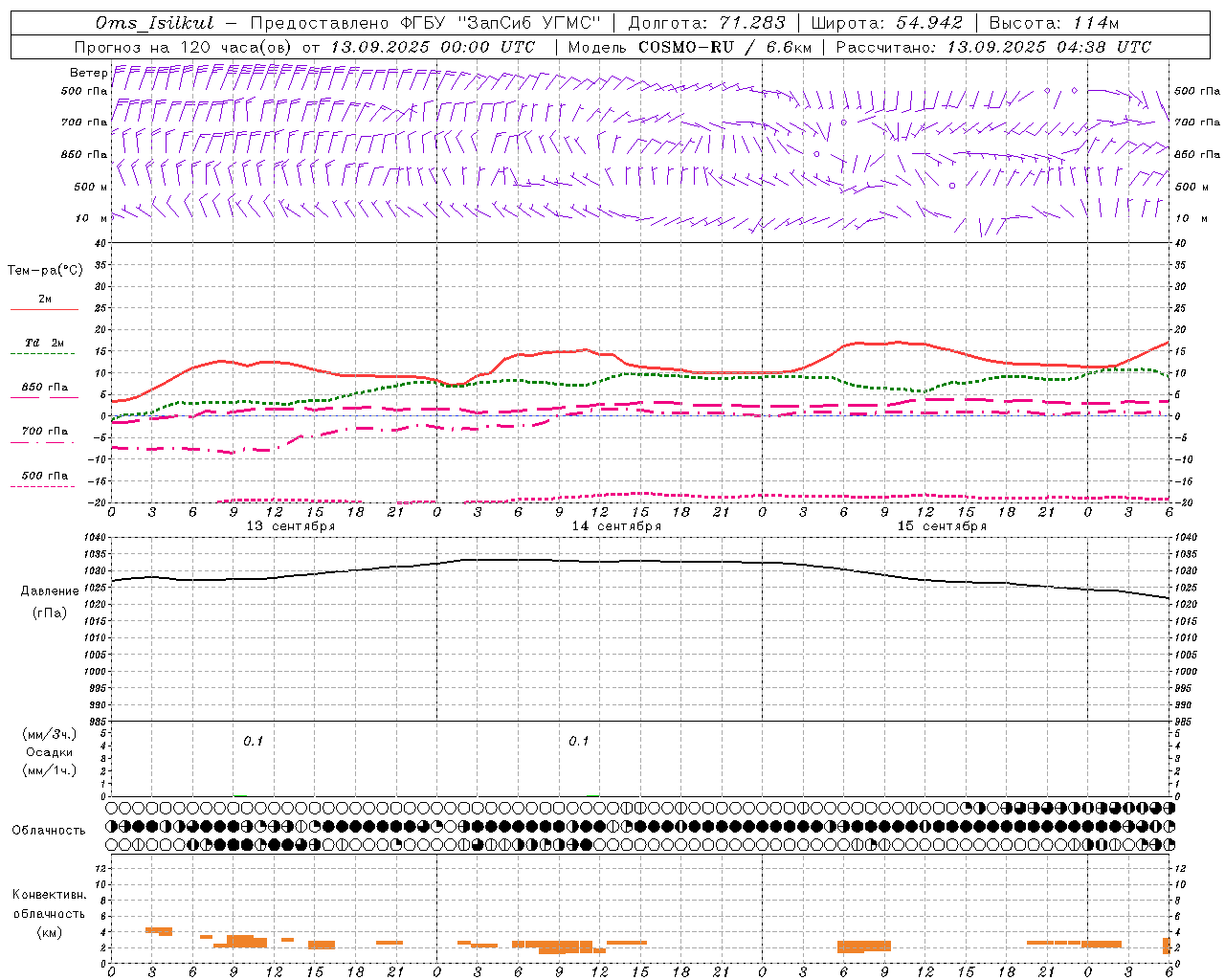
Task: Click 850 гПа entry in temperature legend
Action: [x=45, y=387]
